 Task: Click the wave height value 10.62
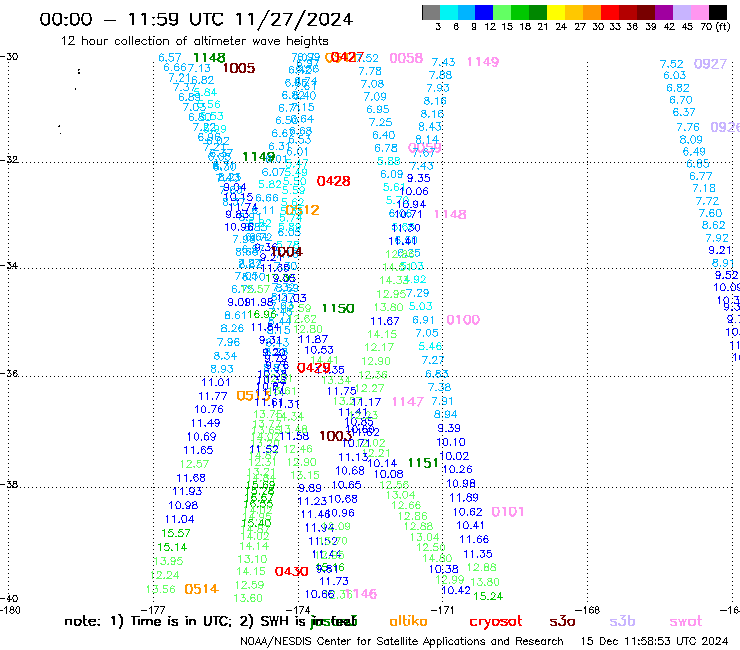[x=468, y=512]
